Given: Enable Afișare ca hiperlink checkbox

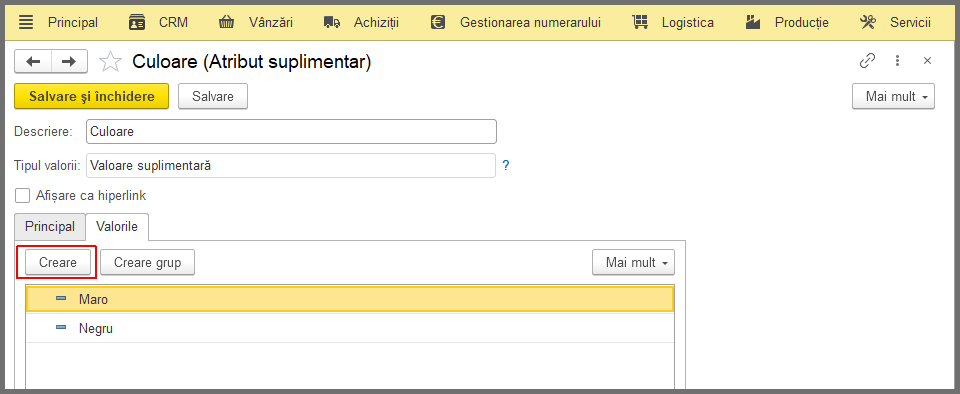Looking at the screenshot, I should (23, 196).
